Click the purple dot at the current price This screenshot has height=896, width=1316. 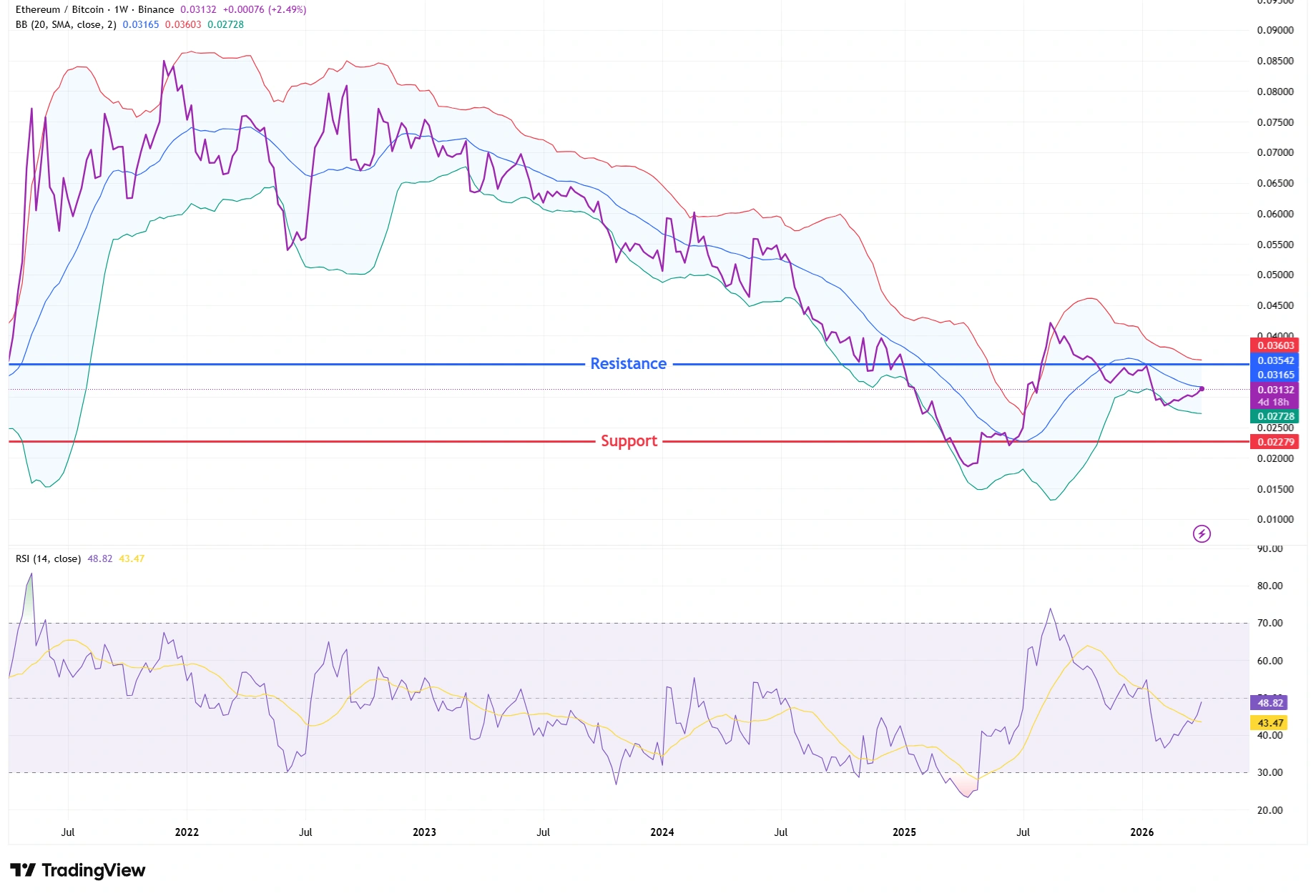pyautogui.click(x=1202, y=388)
